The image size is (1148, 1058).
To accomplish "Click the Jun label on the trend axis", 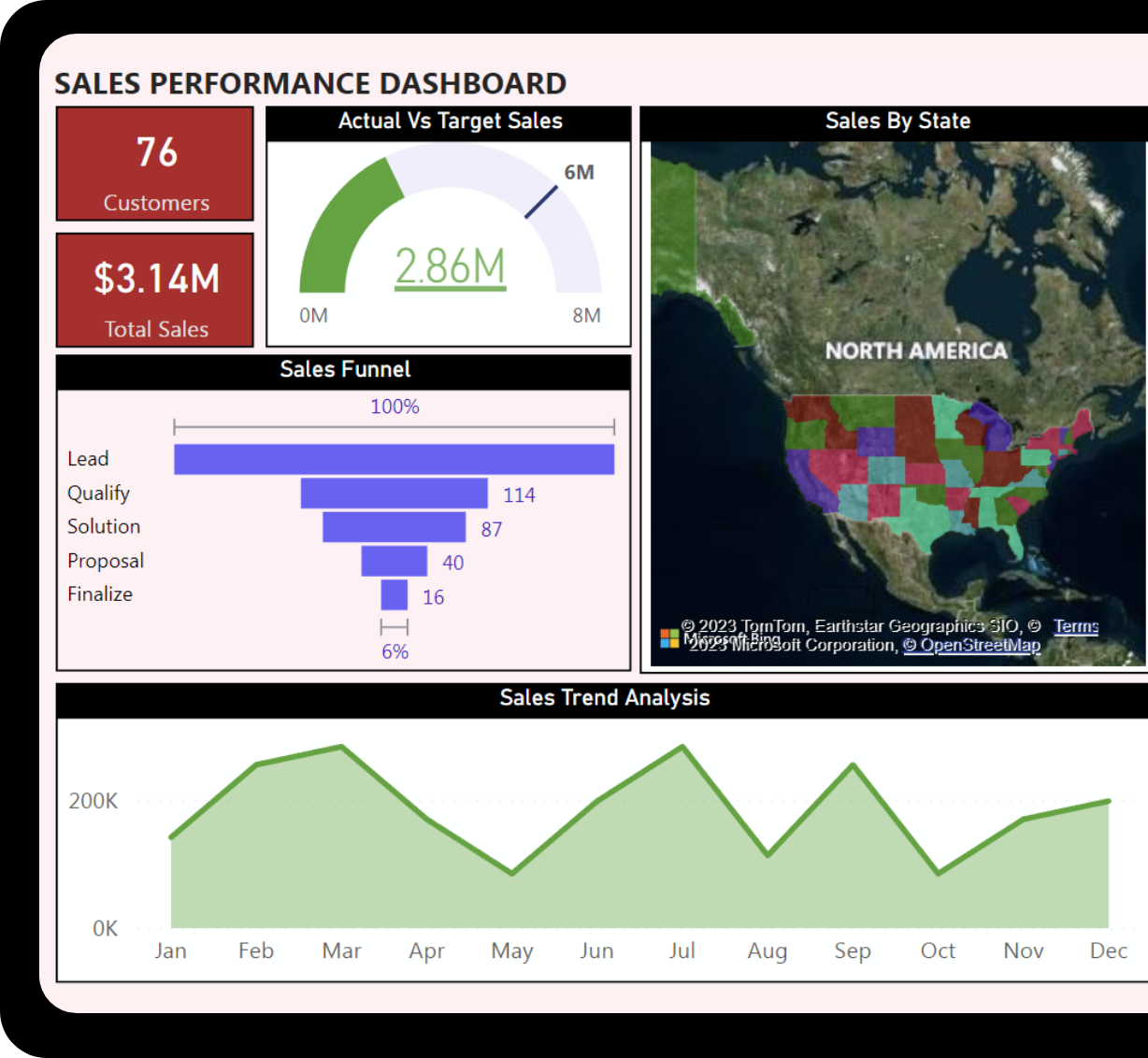I will (x=596, y=951).
